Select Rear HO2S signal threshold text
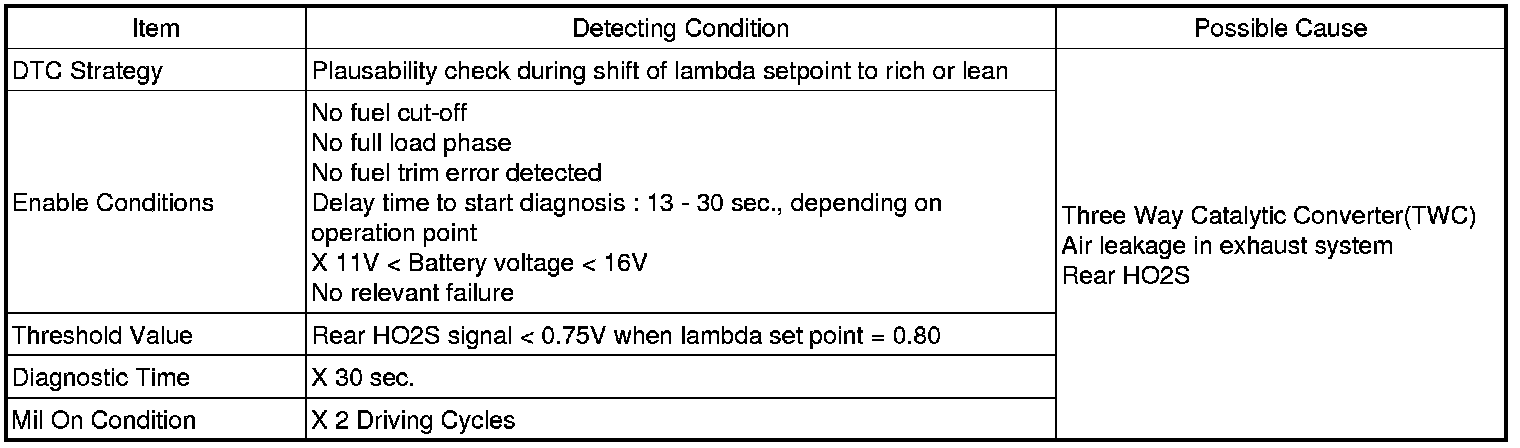Screen dimensions: 1520x448 coord(626,335)
